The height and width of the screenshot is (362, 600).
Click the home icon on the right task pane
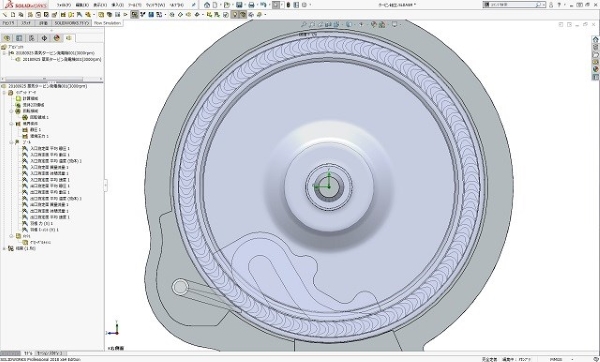coord(595,39)
